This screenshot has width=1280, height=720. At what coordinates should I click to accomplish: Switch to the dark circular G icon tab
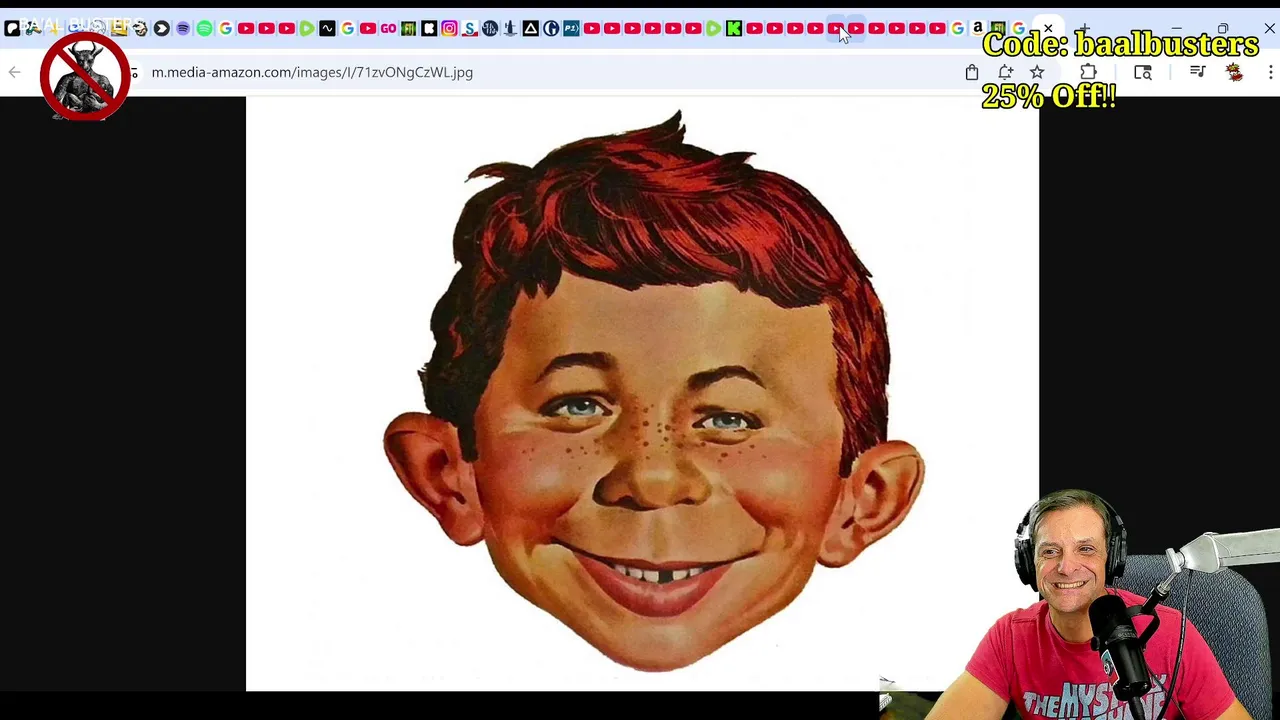coord(551,28)
